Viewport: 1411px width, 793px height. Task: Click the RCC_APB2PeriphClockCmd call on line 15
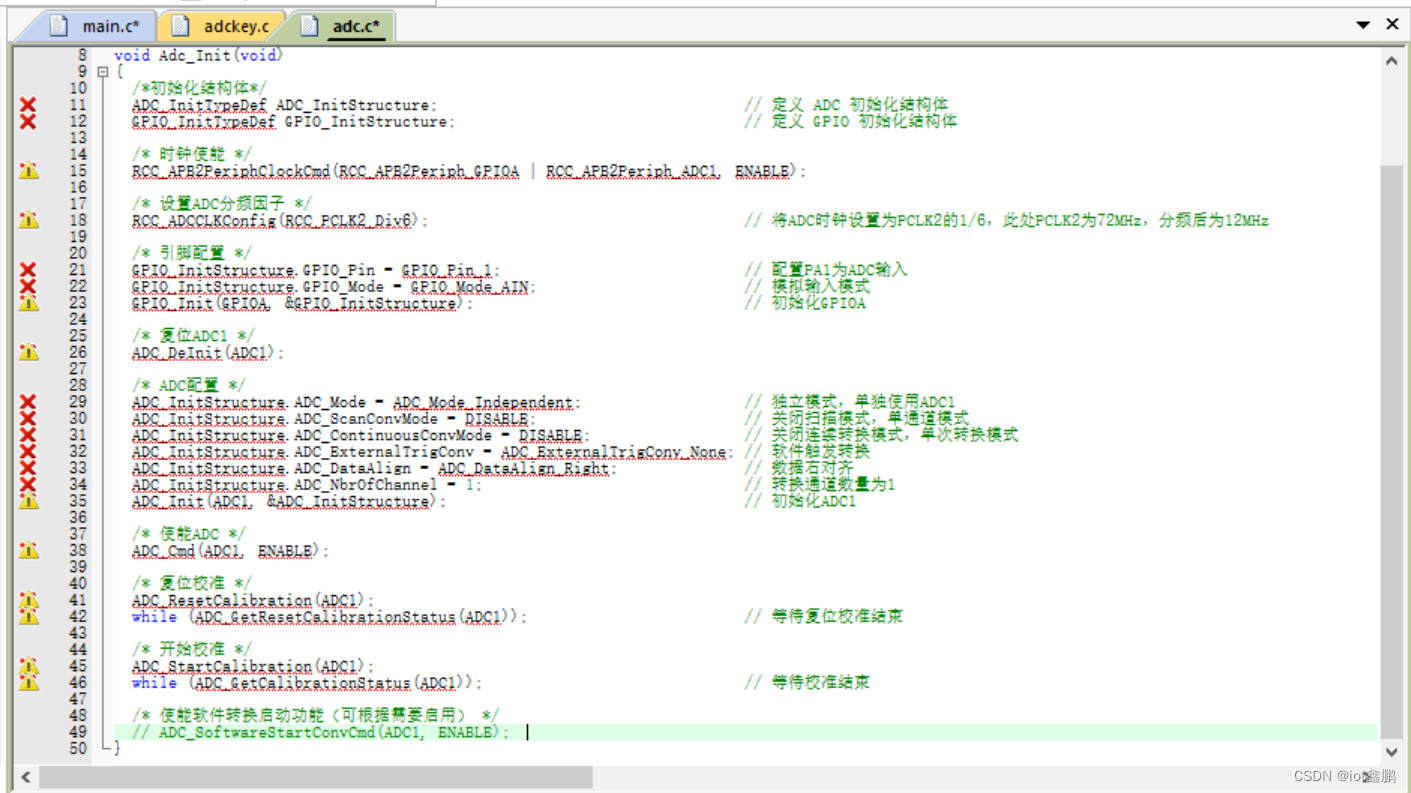coord(468,171)
